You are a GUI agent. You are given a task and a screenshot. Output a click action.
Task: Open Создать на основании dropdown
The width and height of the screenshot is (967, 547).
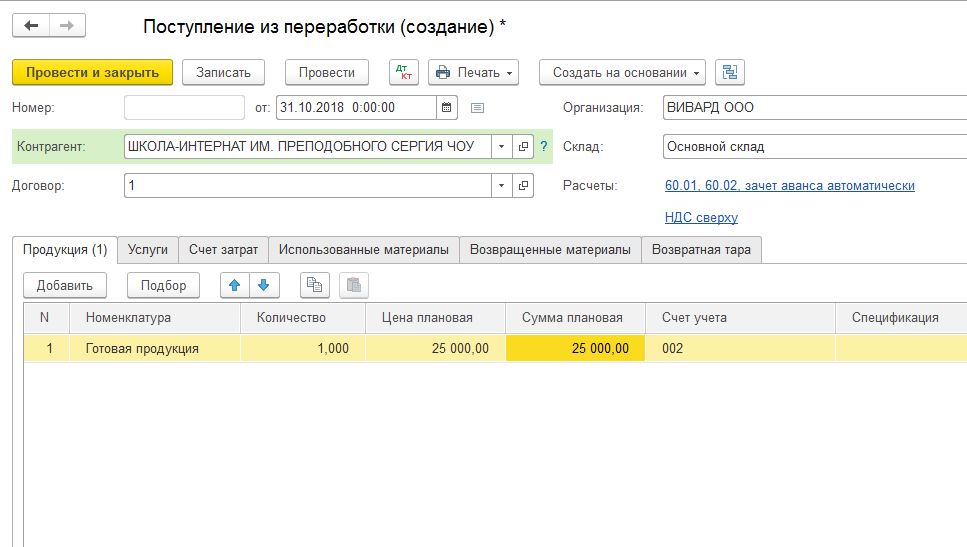(622, 72)
